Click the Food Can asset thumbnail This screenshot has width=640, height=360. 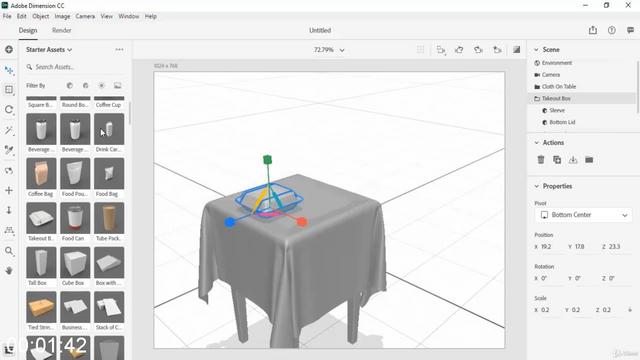(x=75, y=218)
